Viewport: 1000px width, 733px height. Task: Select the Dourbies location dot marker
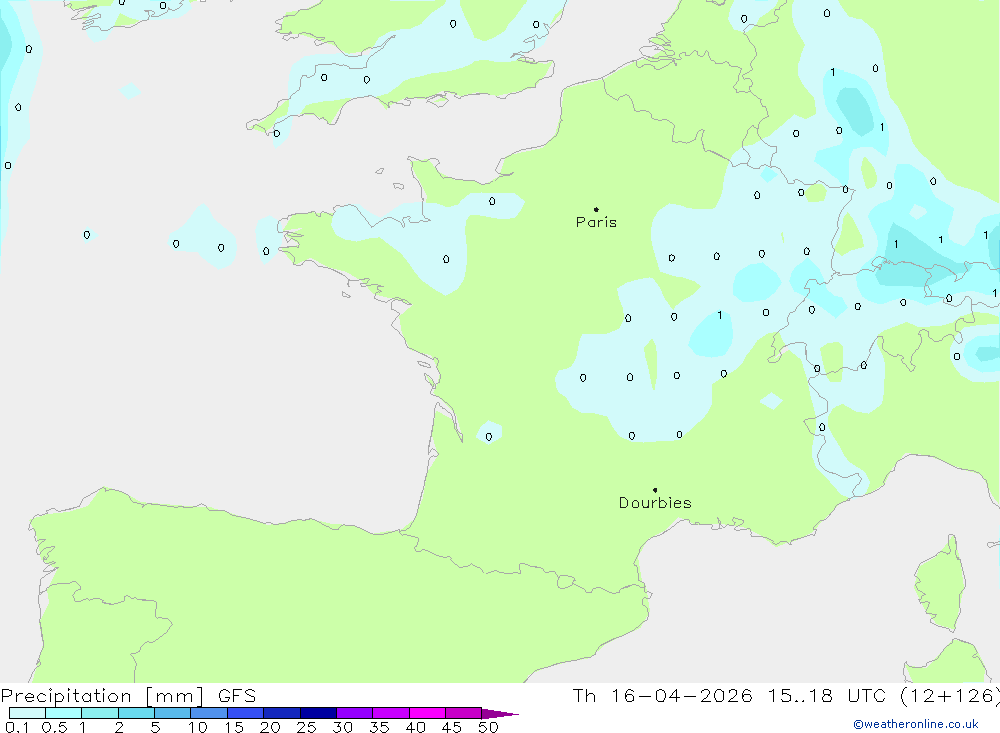[655, 490]
